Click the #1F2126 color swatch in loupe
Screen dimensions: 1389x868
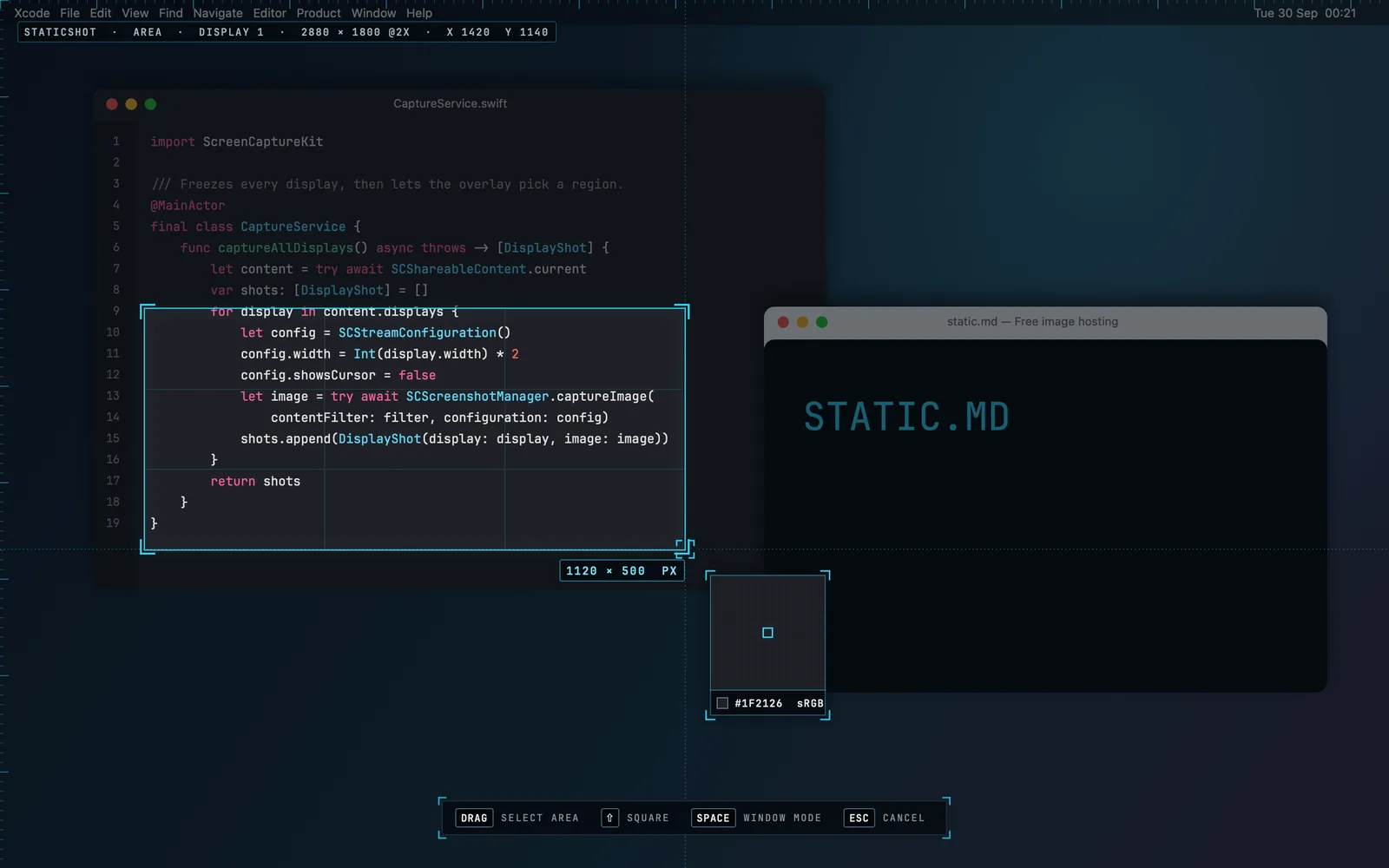(722, 703)
